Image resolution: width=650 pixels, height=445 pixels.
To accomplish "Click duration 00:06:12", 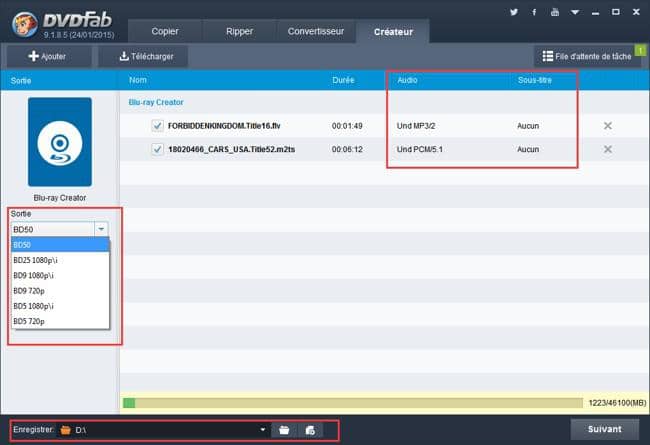I will coord(347,149).
